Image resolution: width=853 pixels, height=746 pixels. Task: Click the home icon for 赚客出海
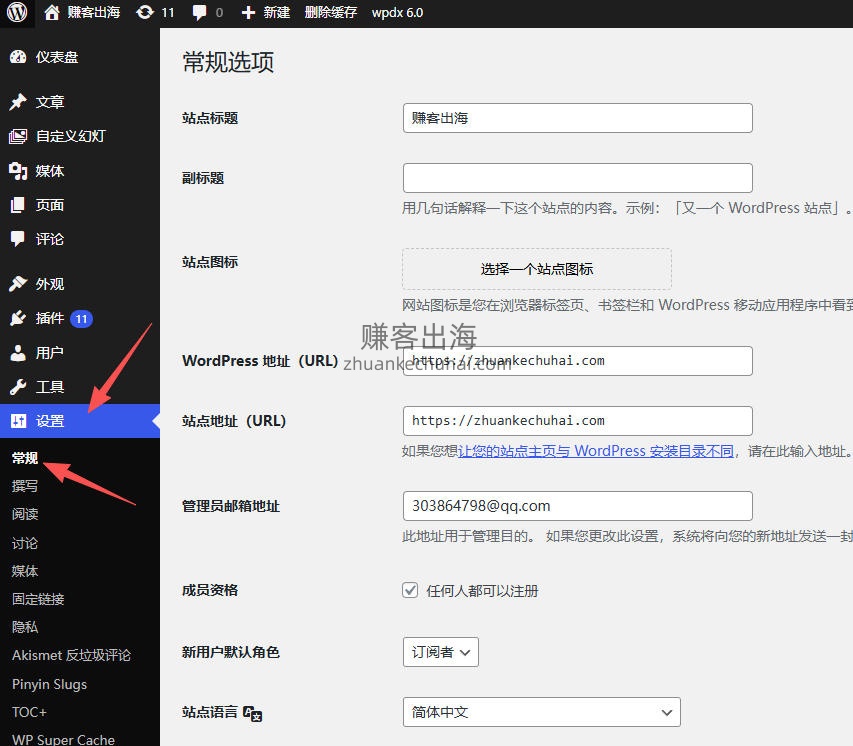point(52,13)
